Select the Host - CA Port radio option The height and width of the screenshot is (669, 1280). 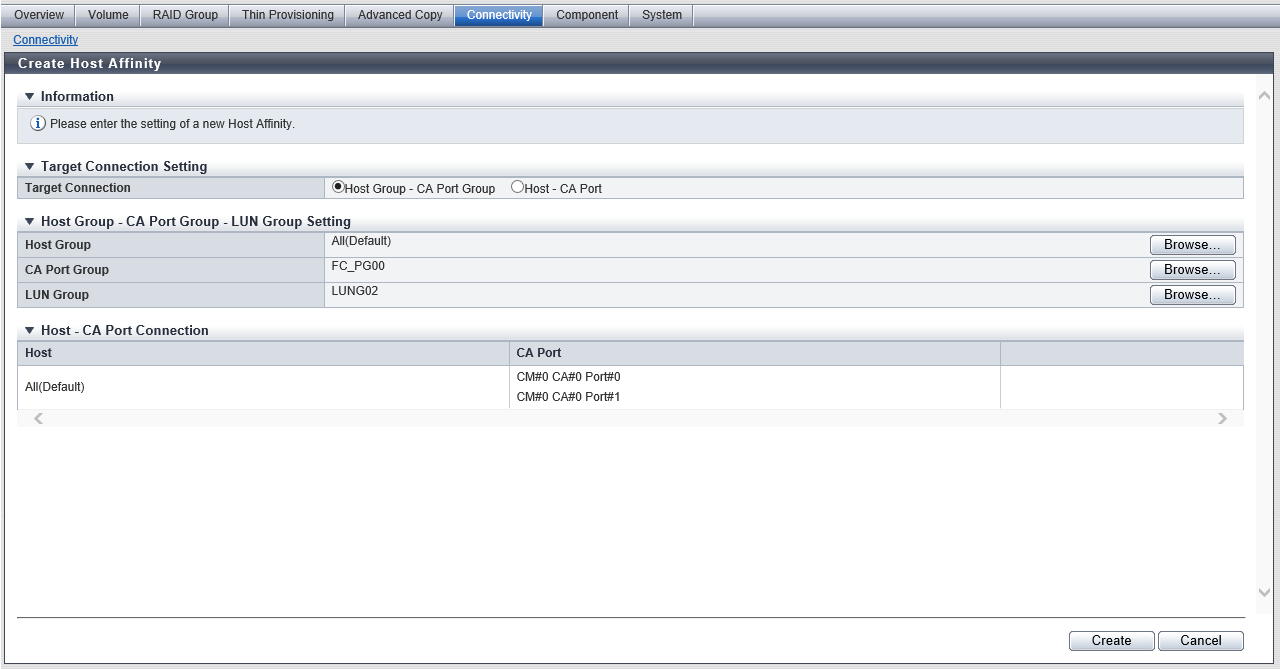coord(517,187)
